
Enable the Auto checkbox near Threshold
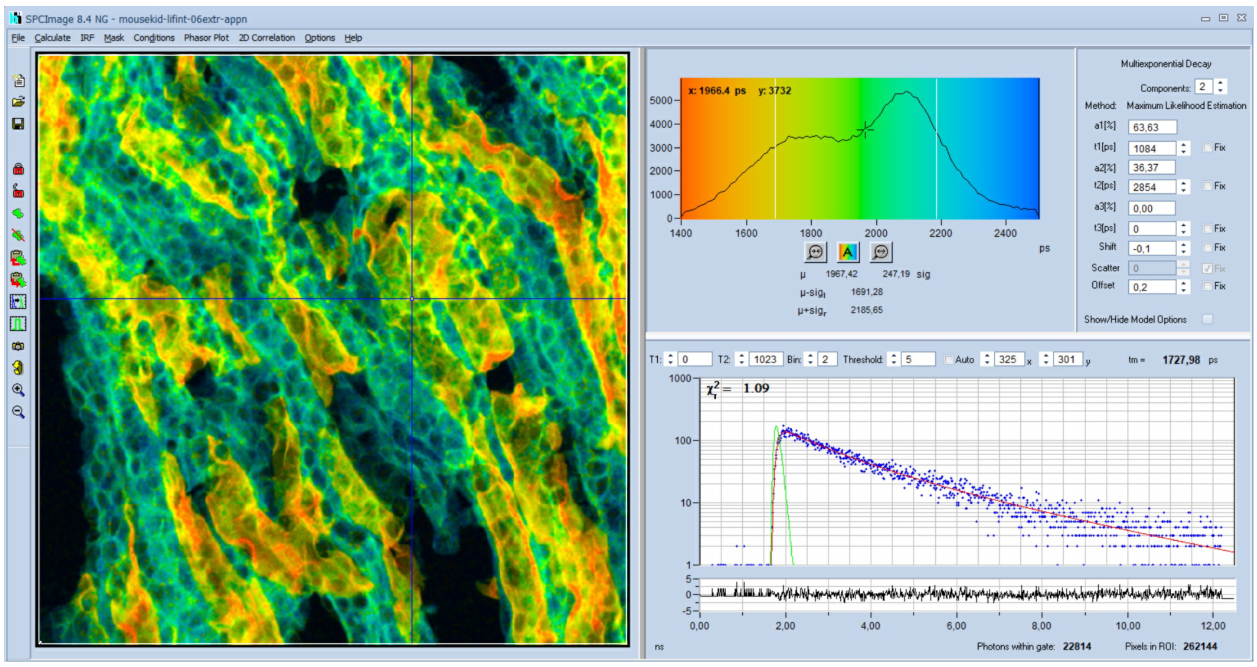[950, 359]
